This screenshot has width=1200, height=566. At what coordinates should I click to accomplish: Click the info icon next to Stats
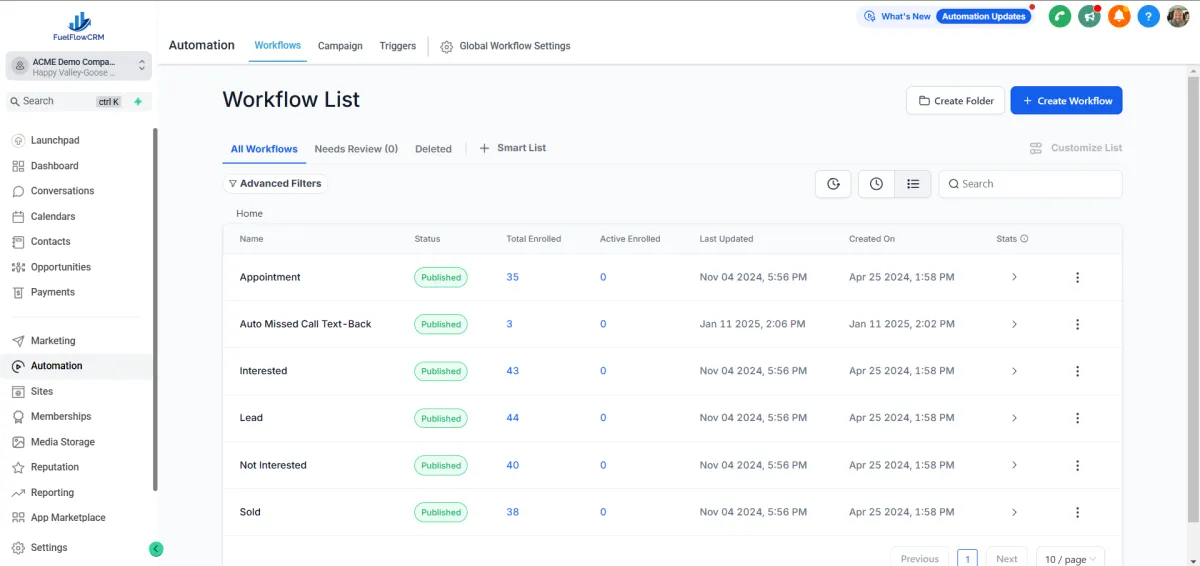1024,239
